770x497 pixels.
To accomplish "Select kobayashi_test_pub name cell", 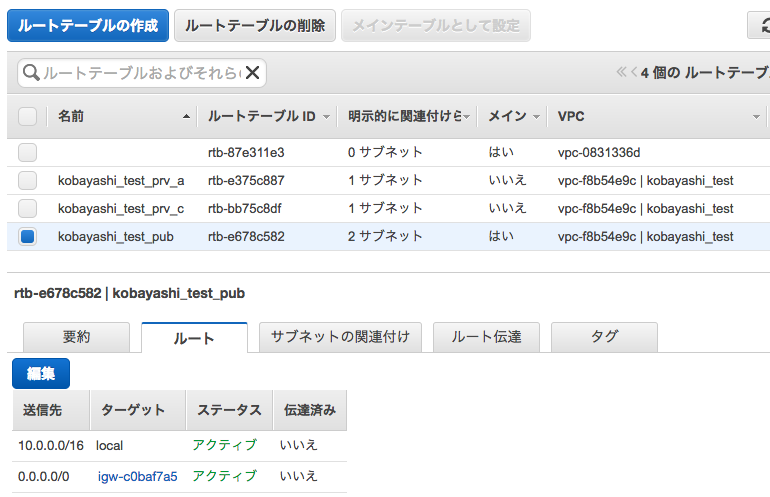I will pyautogui.click(x=116, y=237).
